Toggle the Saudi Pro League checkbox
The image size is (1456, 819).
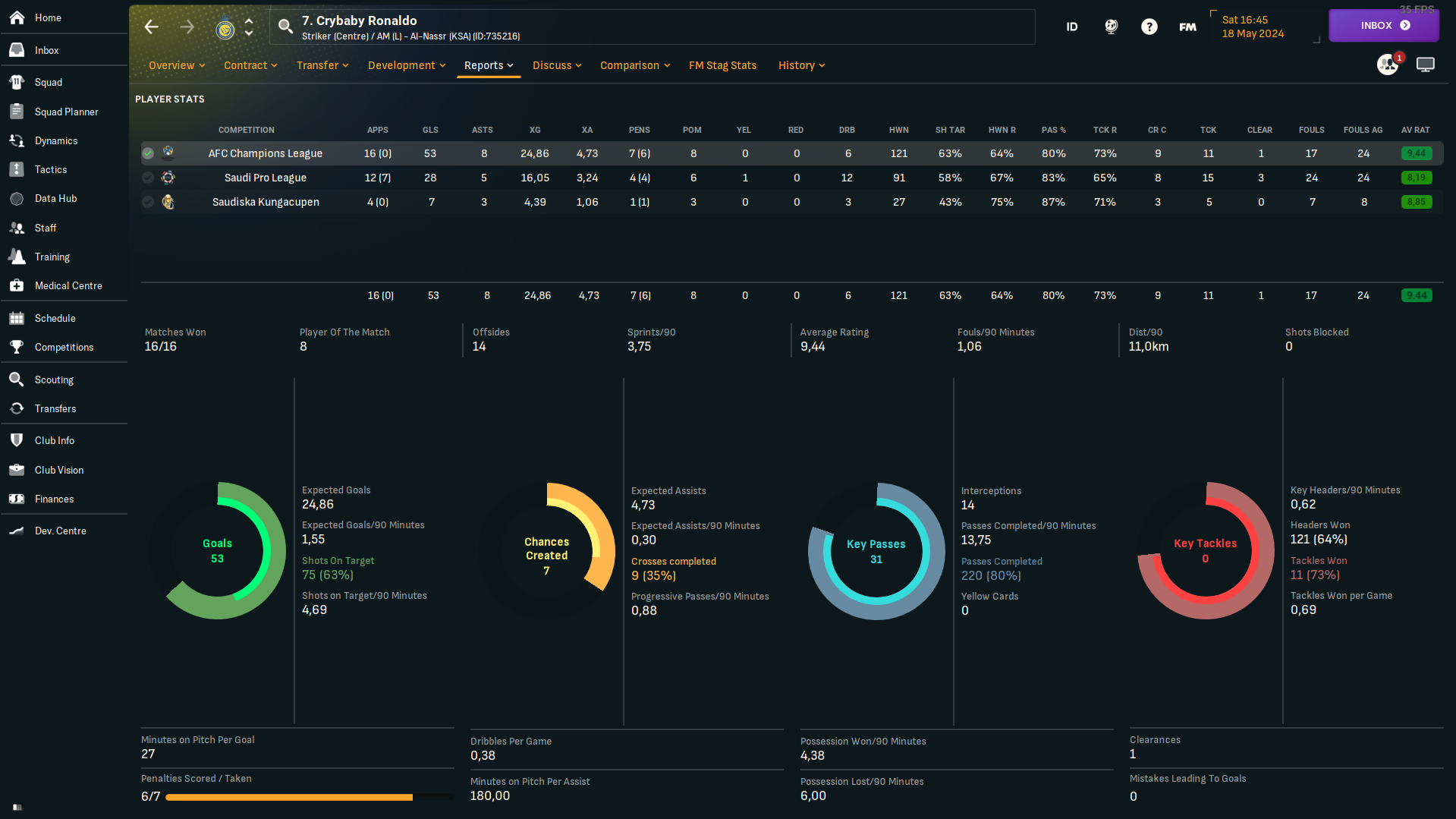(x=148, y=178)
